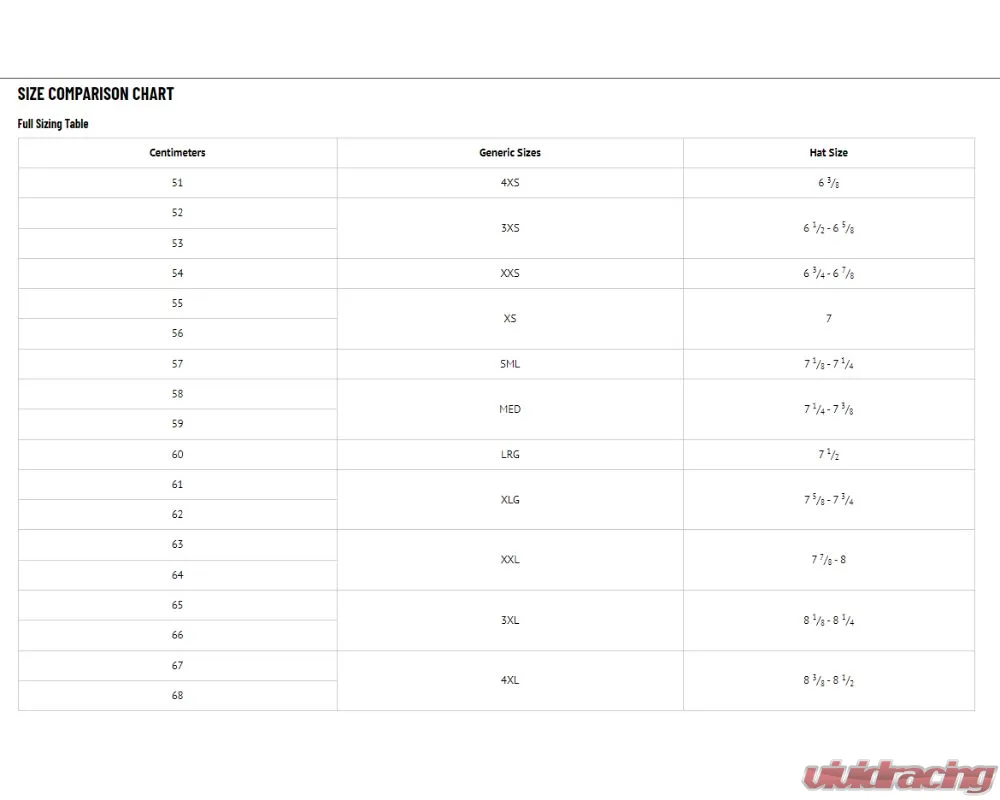This screenshot has width=1000, height=800.
Task: Select the Centimeters column header
Action: tap(177, 152)
